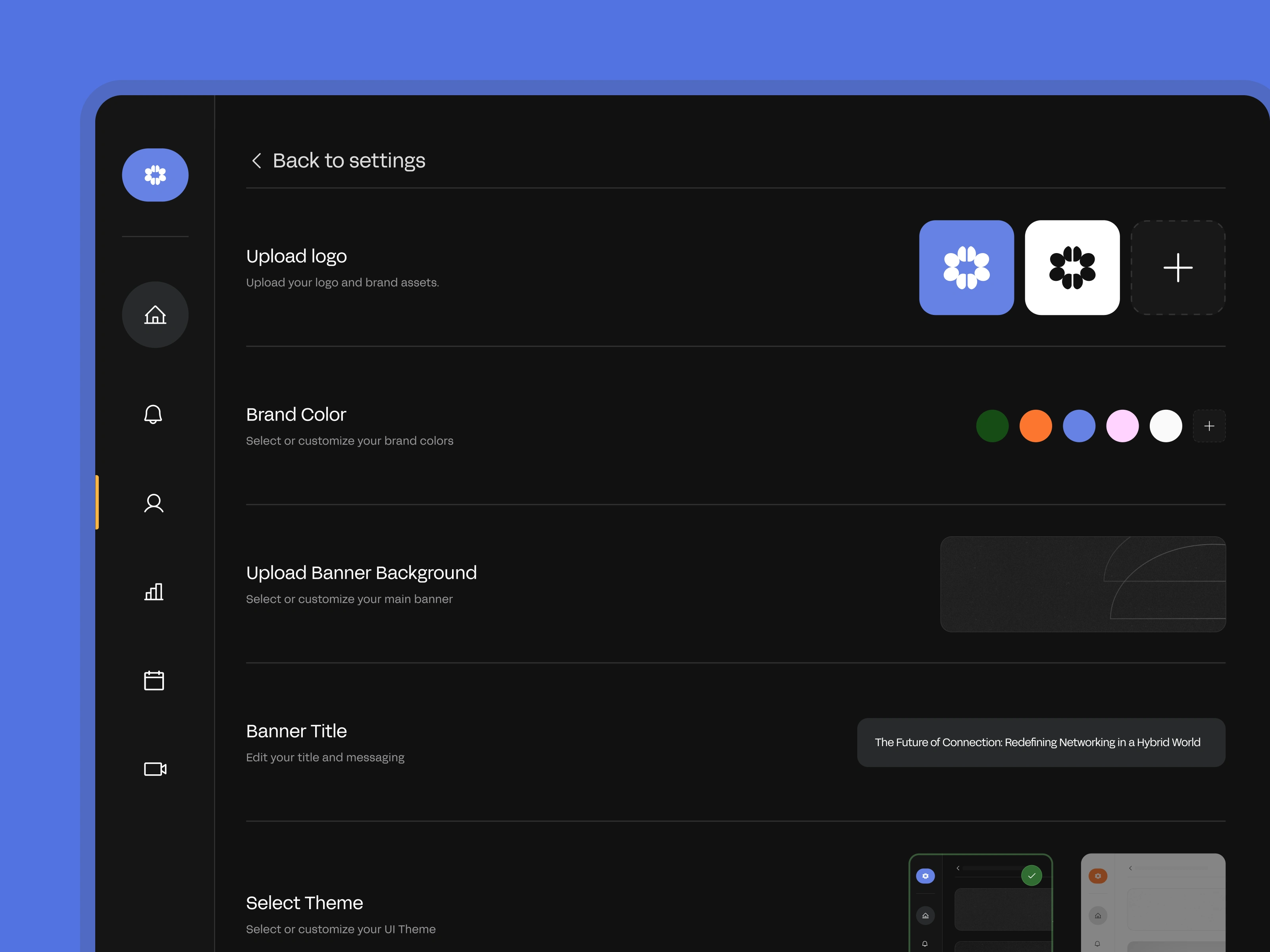Viewport: 1270px width, 952px height.
Task: Open the Home section in sidebar
Action: (x=155, y=315)
